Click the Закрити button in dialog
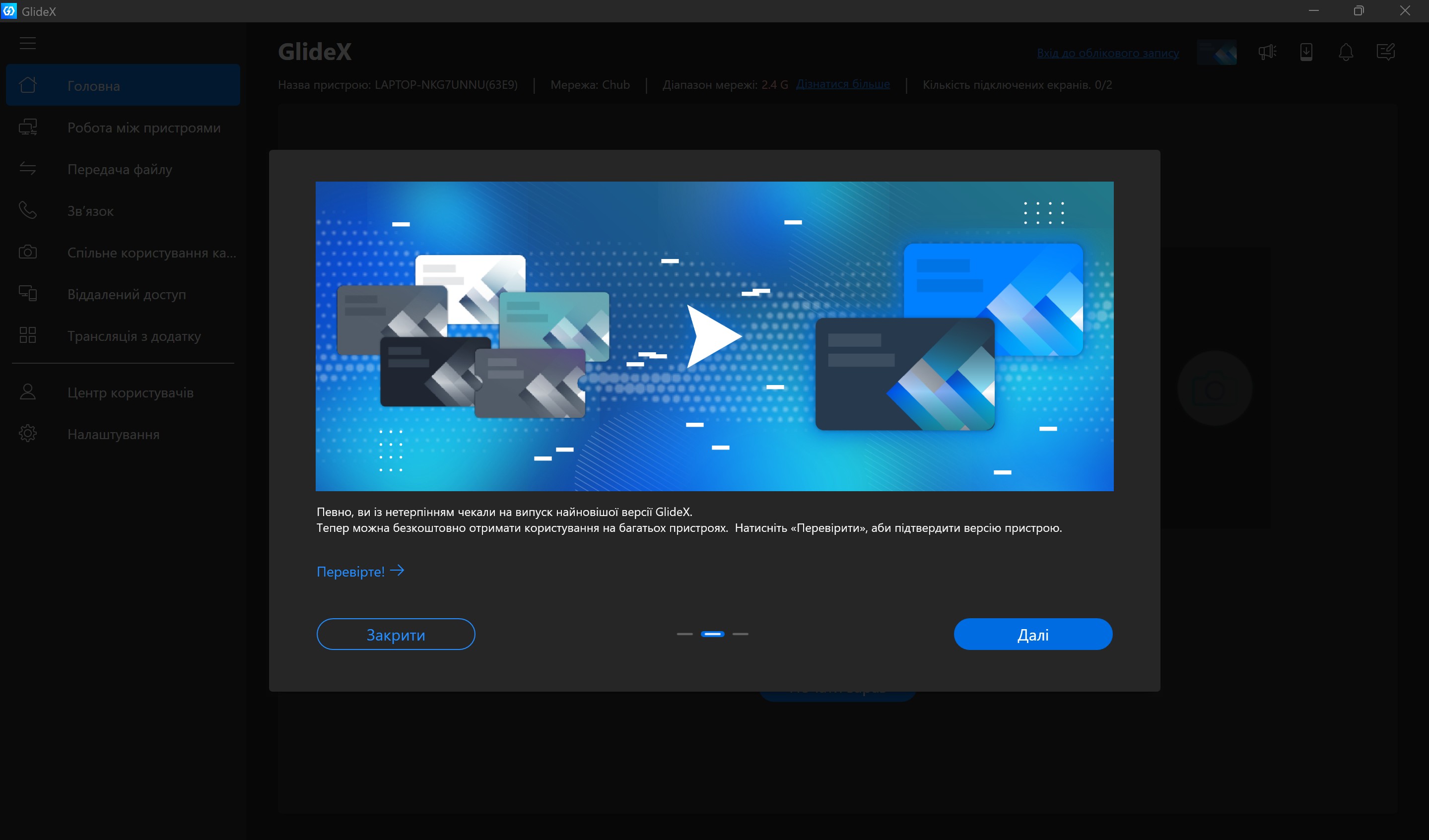The width and height of the screenshot is (1429, 840). click(x=396, y=634)
